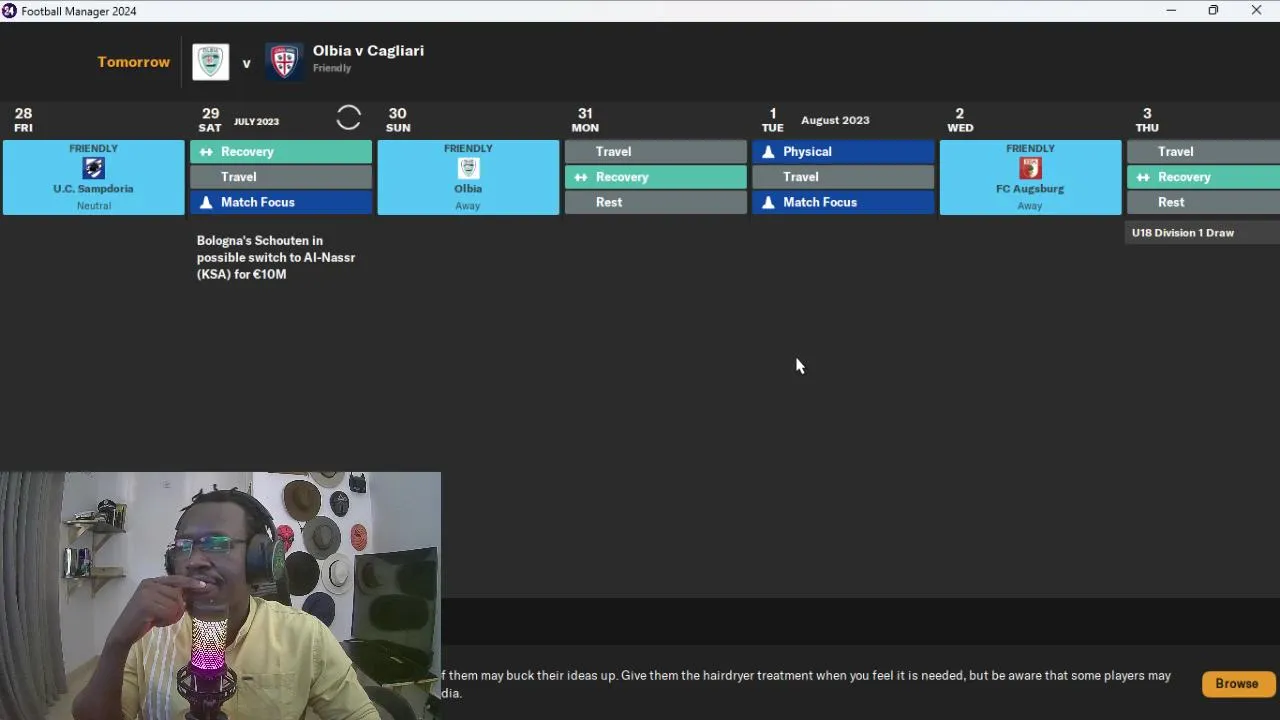1280x720 pixels.
Task: Click the Browse button
Action: [1237, 684]
